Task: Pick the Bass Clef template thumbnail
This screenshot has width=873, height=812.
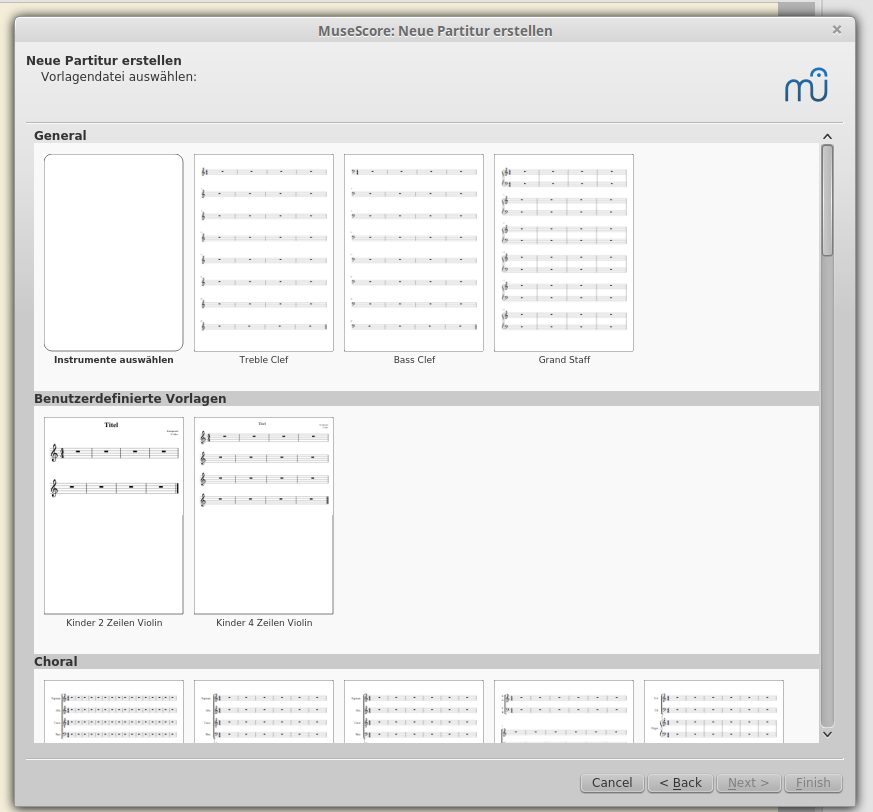Action: point(414,253)
